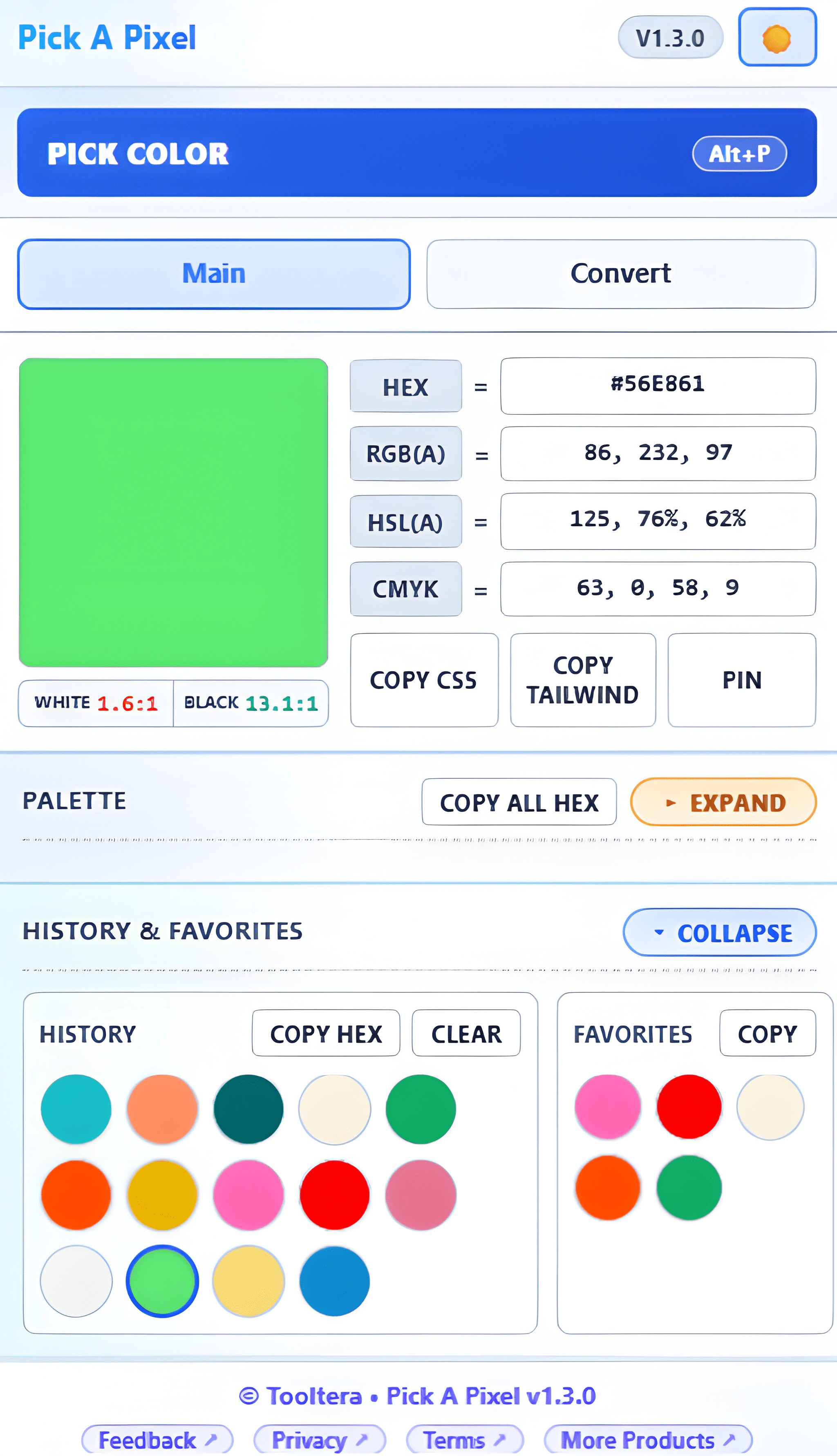837x1456 pixels.
Task: Expand the Palette section
Action: coord(723,802)
